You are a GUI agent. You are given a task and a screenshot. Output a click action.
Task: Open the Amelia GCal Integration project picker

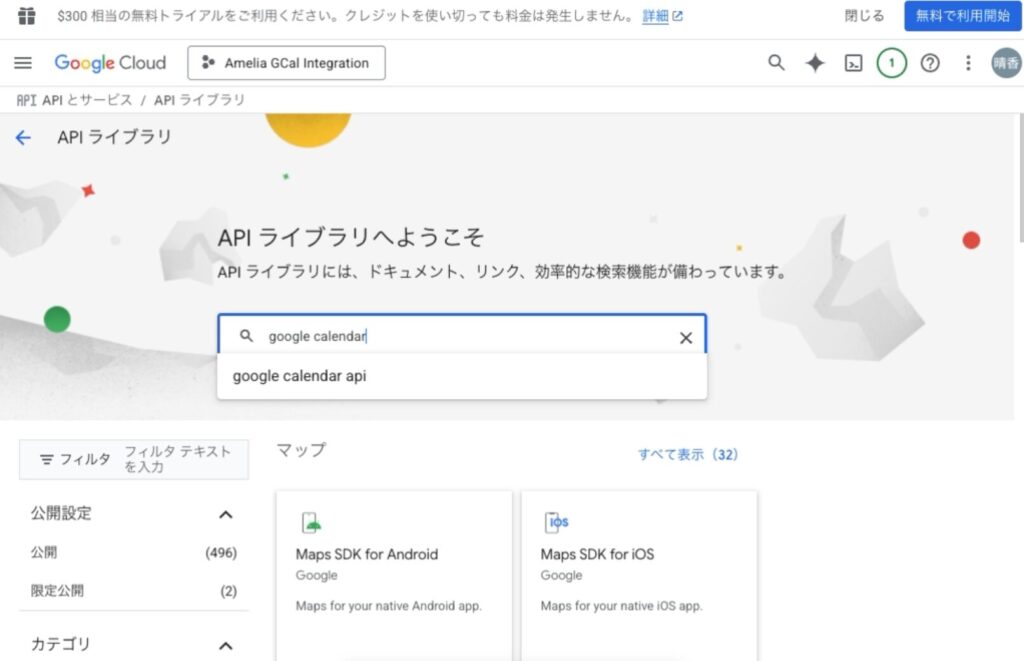pos(286,63)
